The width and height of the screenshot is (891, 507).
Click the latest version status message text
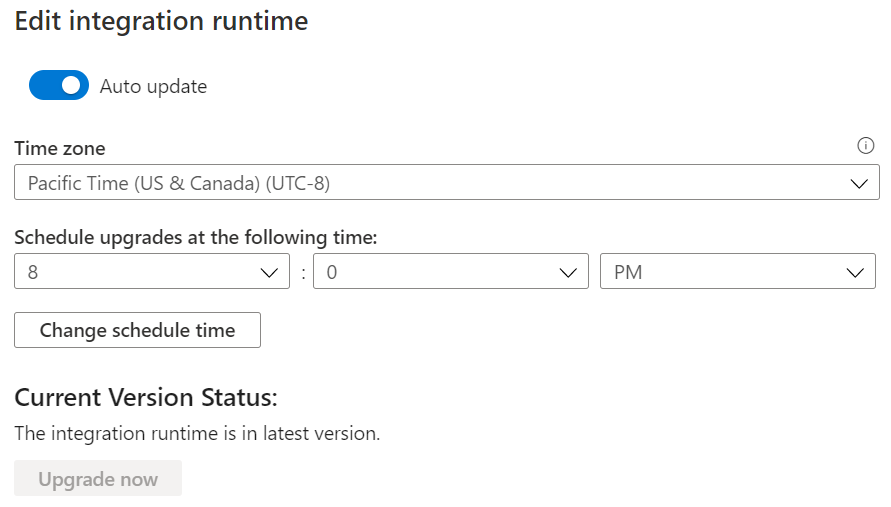tap(197, 434)
